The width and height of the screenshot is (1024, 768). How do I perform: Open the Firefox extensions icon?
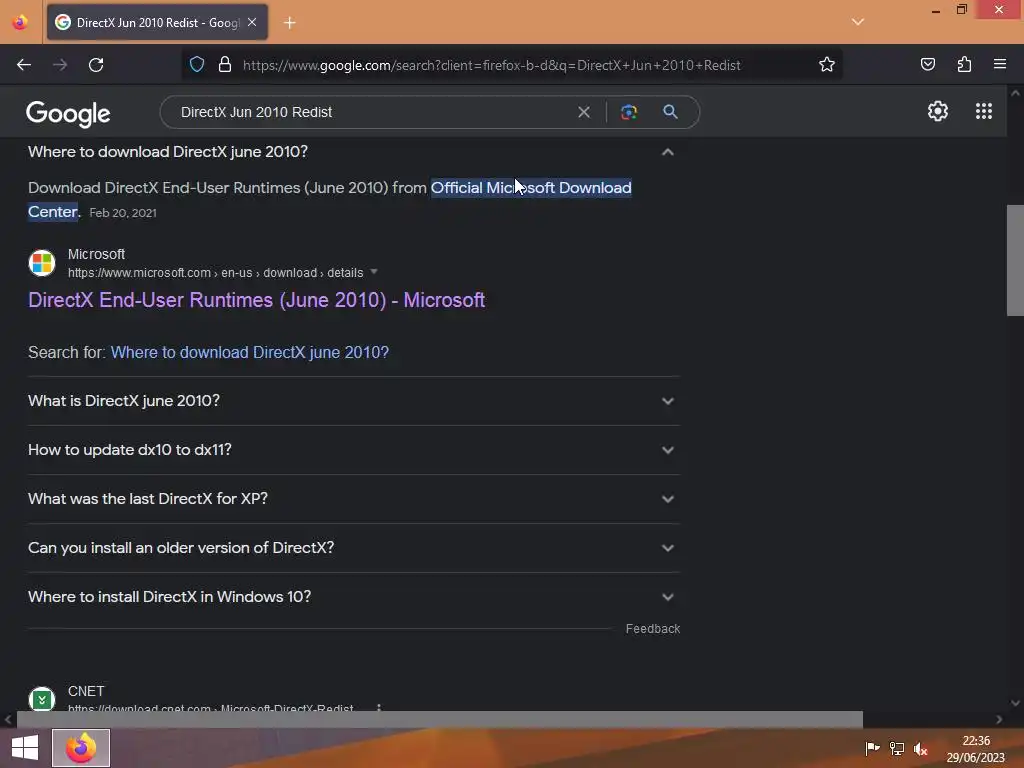[x=964, y=64]
